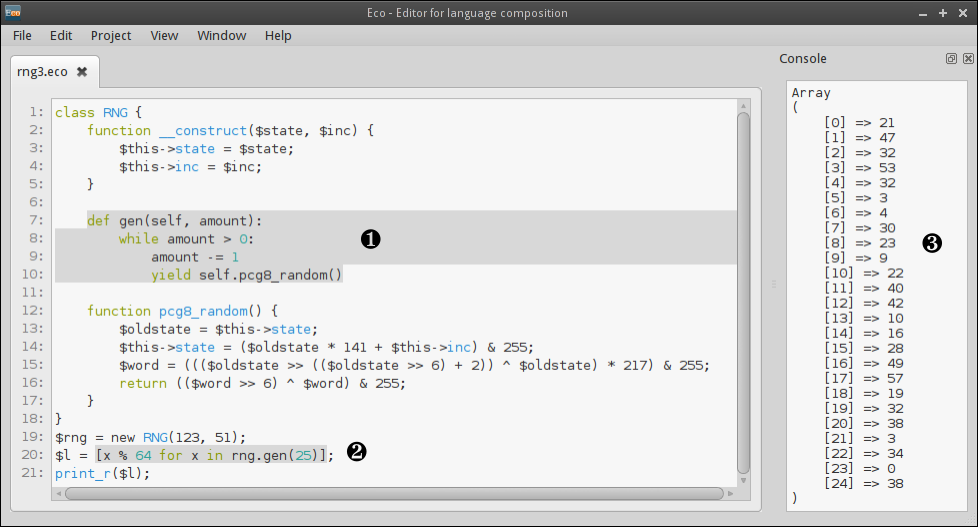Select the rng3.eco tab

[42, 72]
